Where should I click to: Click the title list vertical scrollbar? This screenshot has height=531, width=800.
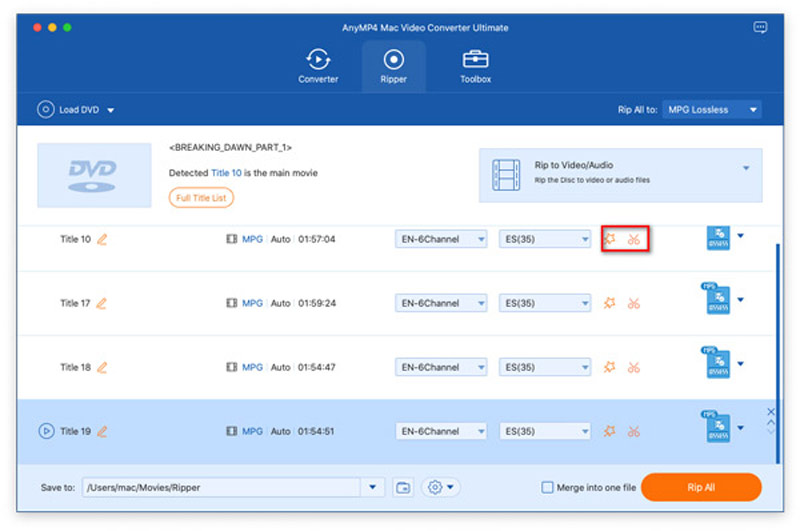pos(778,353)
